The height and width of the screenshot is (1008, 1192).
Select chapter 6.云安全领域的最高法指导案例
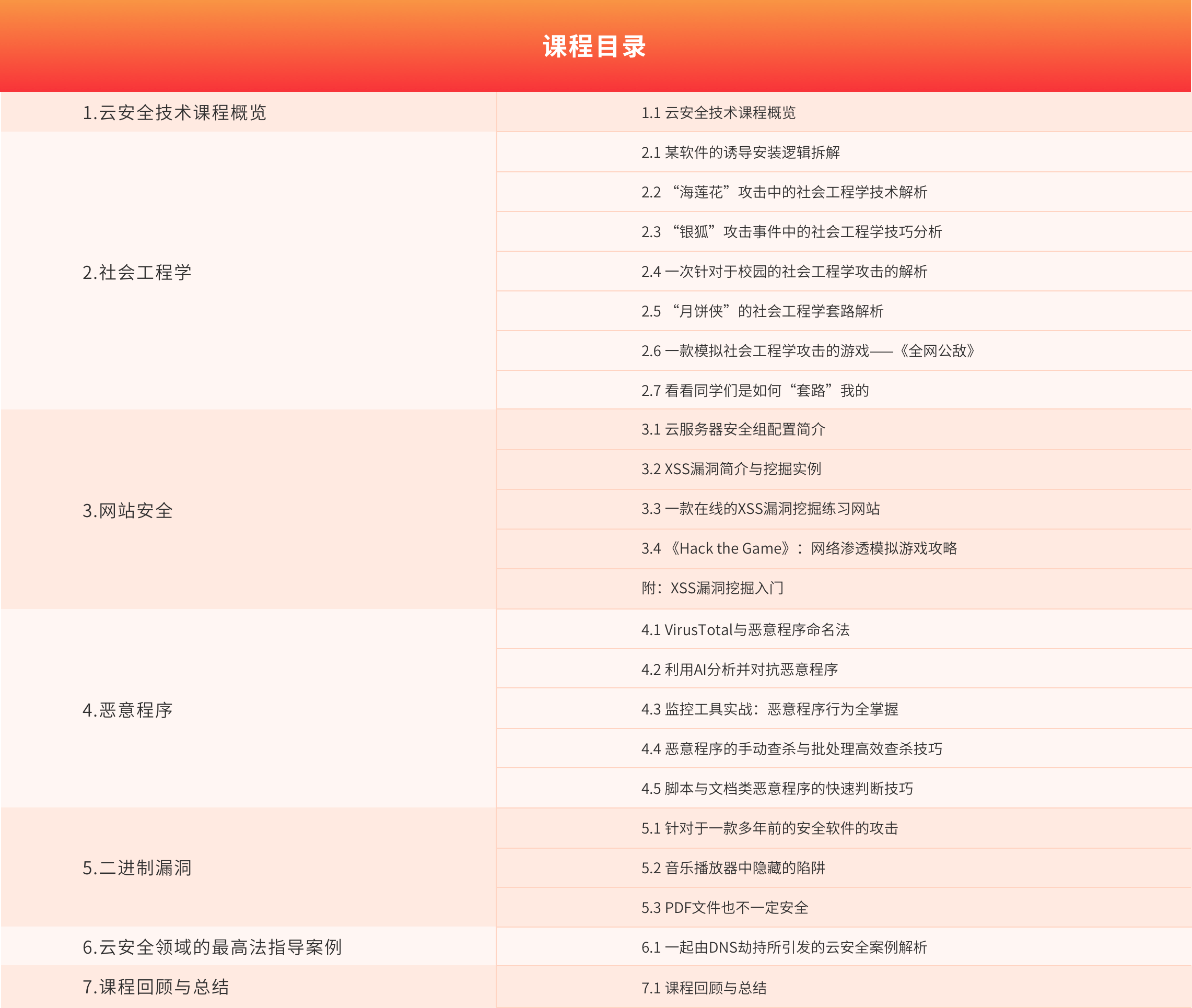tap(212, 947)
